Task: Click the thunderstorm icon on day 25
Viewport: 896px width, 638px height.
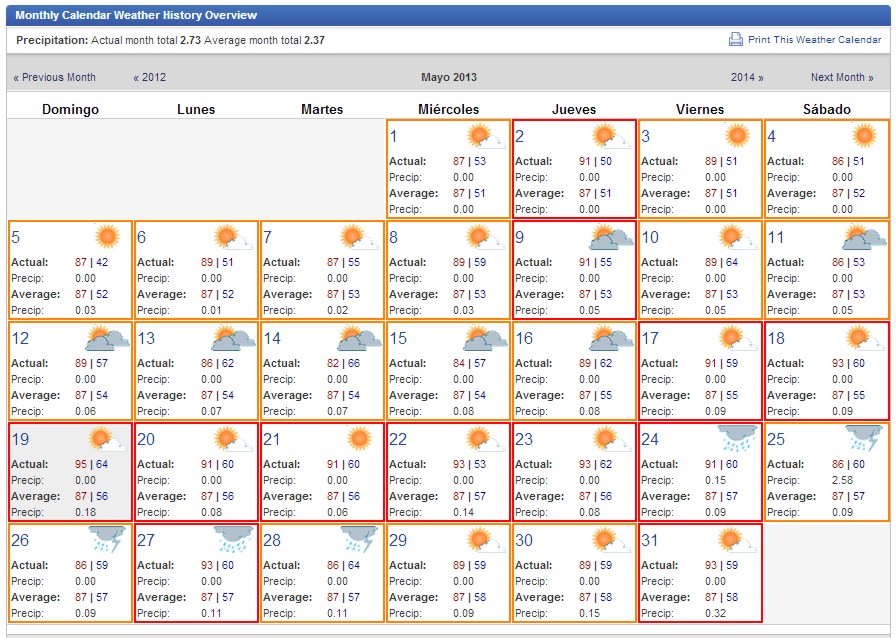Action: coord(865,438)
